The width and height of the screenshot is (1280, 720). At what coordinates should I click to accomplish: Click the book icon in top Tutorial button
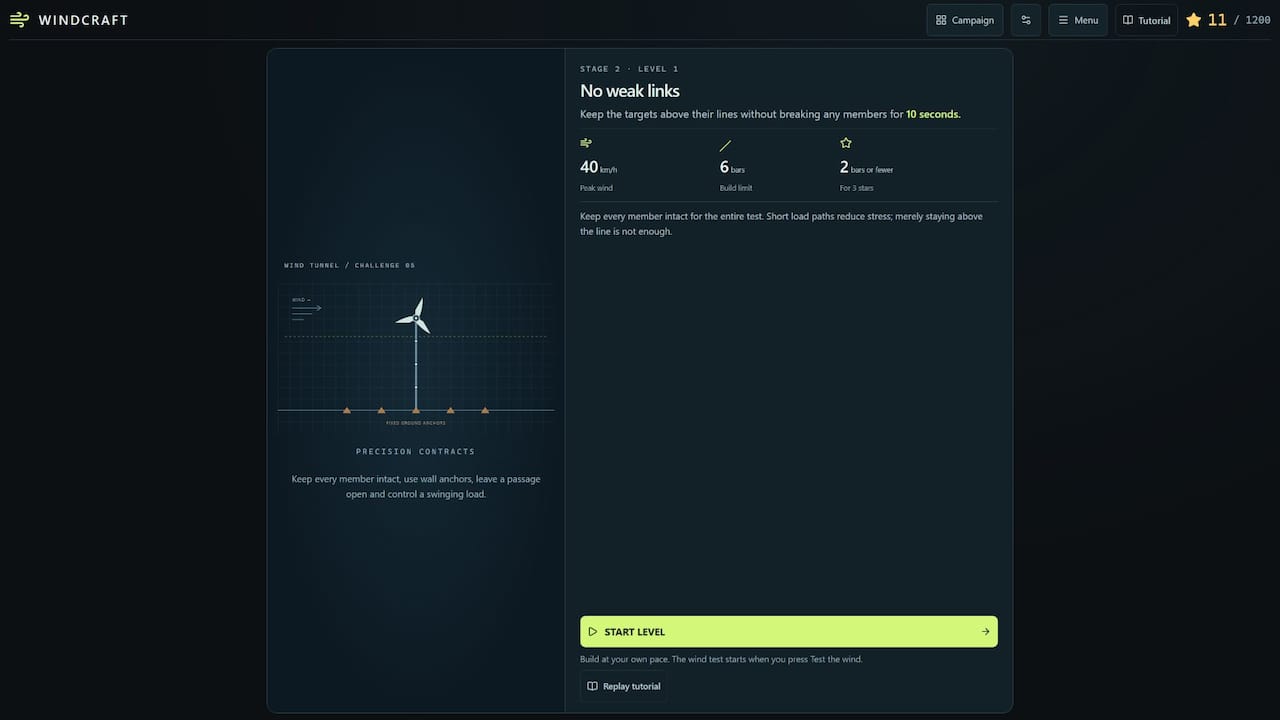click(x=1128, y=20)
